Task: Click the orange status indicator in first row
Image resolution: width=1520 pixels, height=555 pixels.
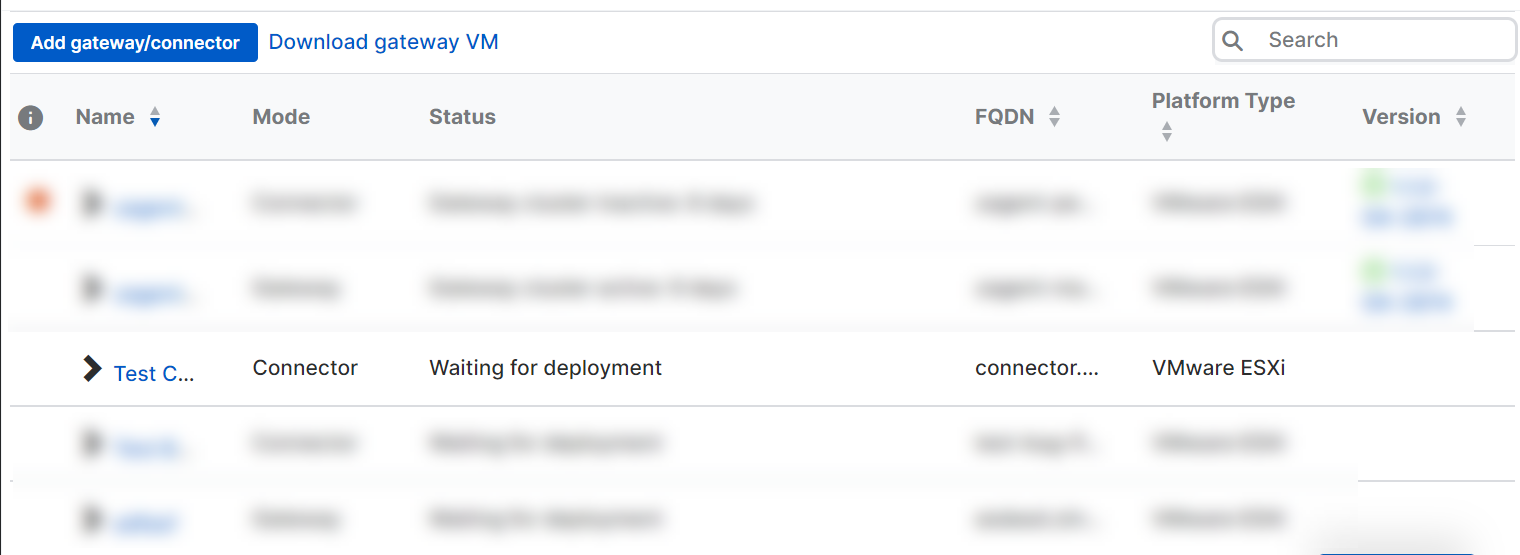Action: pos(37,202)
